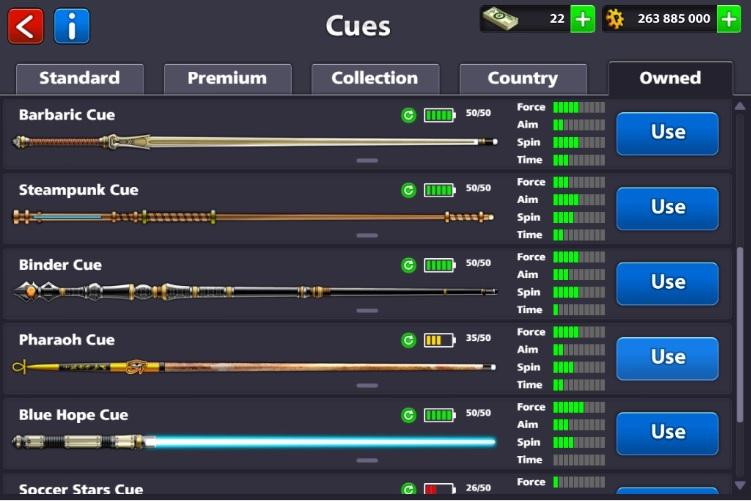Click the 26/50 charge value

(x=478, y=488)
